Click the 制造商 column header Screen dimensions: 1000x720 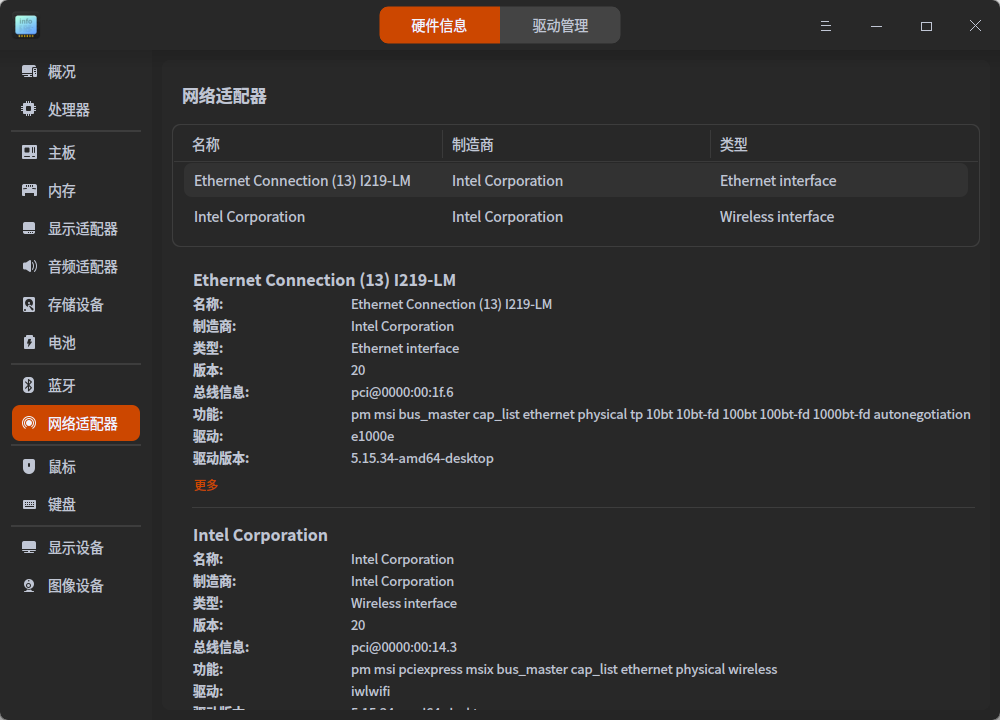[x=473, y=145]
